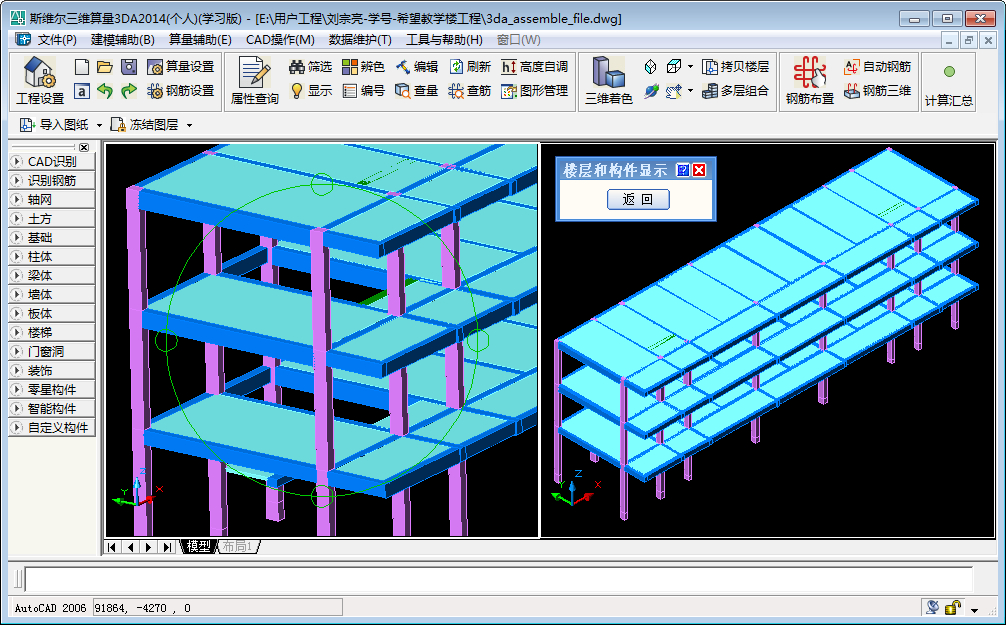This screenshot has height=625, width=1006.
Task: Expand the CAD识别 panel section
Action: (52, 162)
